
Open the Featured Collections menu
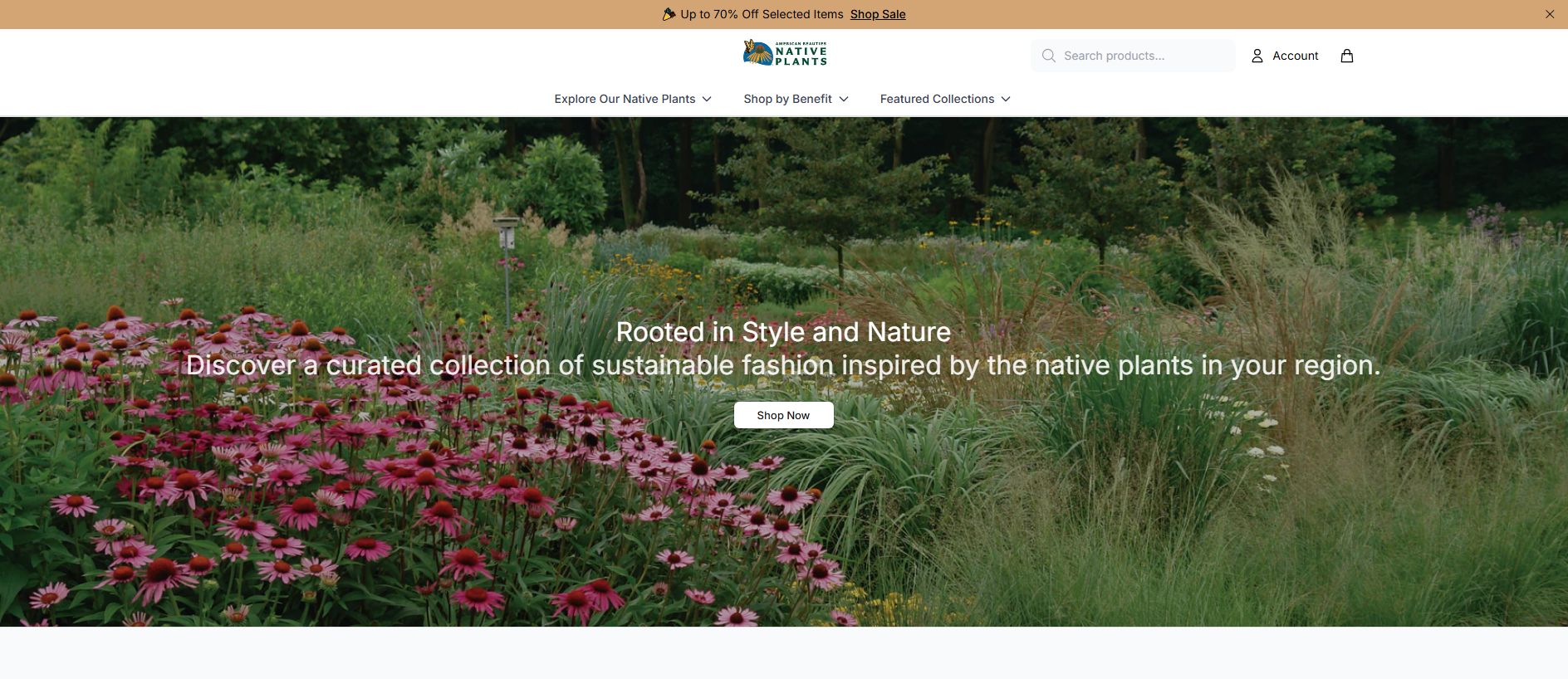(x=945, y=99)
